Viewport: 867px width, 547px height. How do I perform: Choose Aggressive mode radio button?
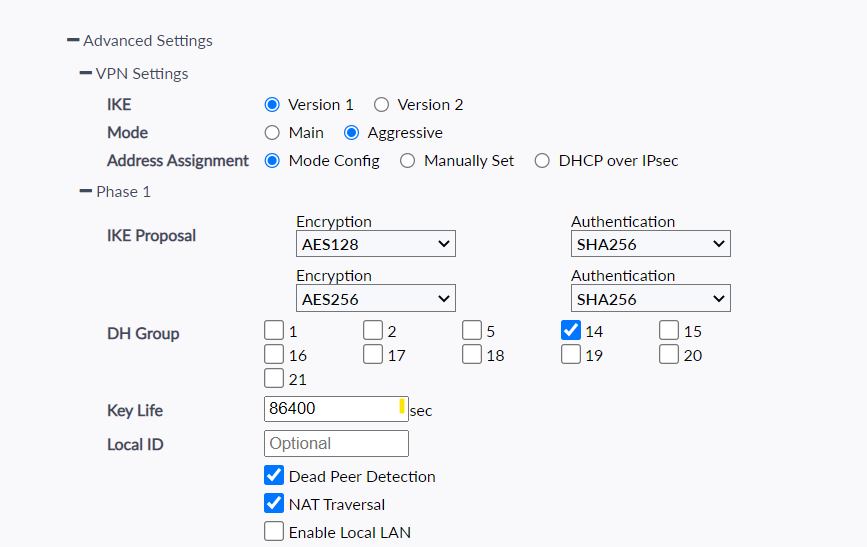(x=351, y=133)
